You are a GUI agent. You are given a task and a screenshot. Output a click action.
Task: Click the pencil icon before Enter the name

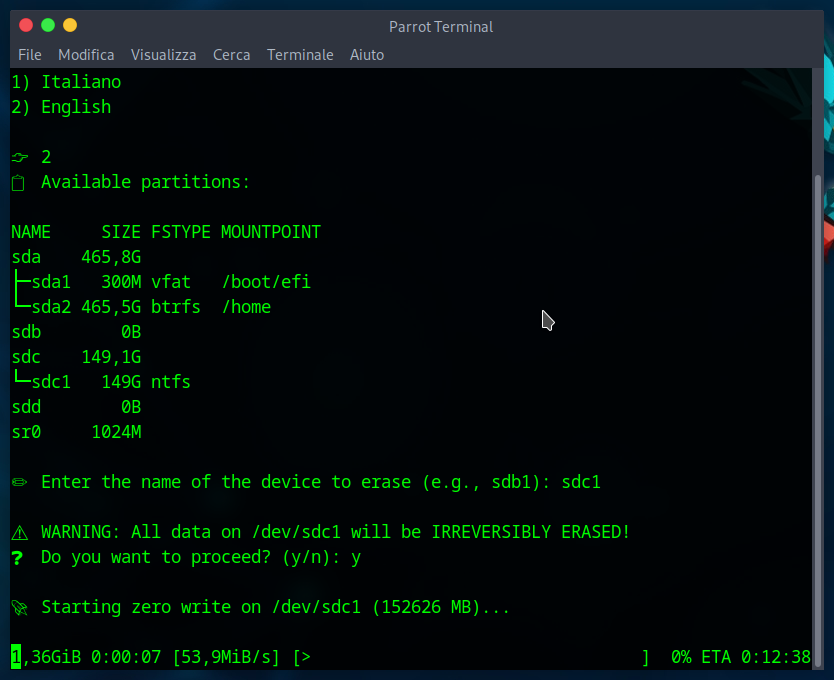point(19,482)
